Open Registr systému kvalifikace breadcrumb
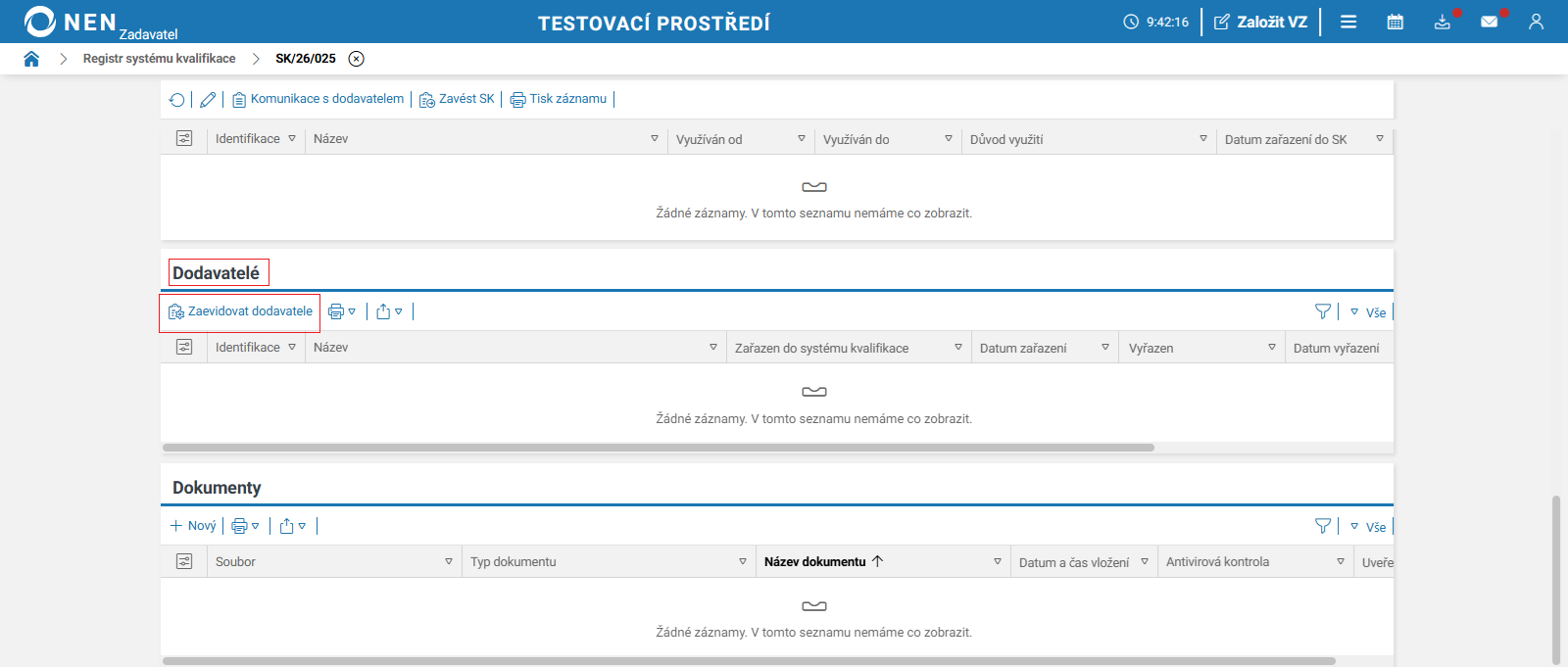The image size is (1568, 667). [x=159, y=59]
